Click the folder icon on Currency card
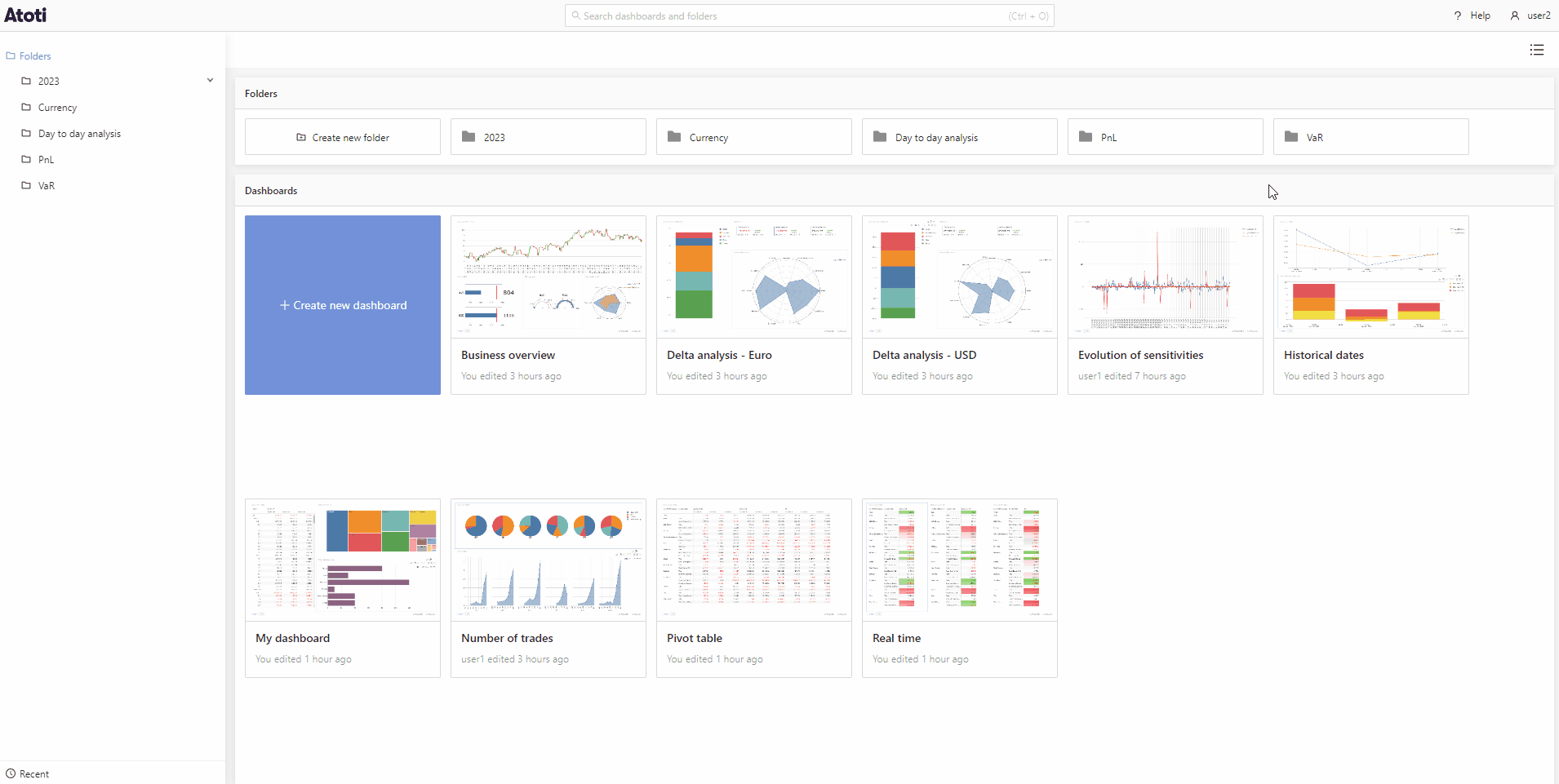This screenshot has height=784, width=1559. tap(674, 136)
